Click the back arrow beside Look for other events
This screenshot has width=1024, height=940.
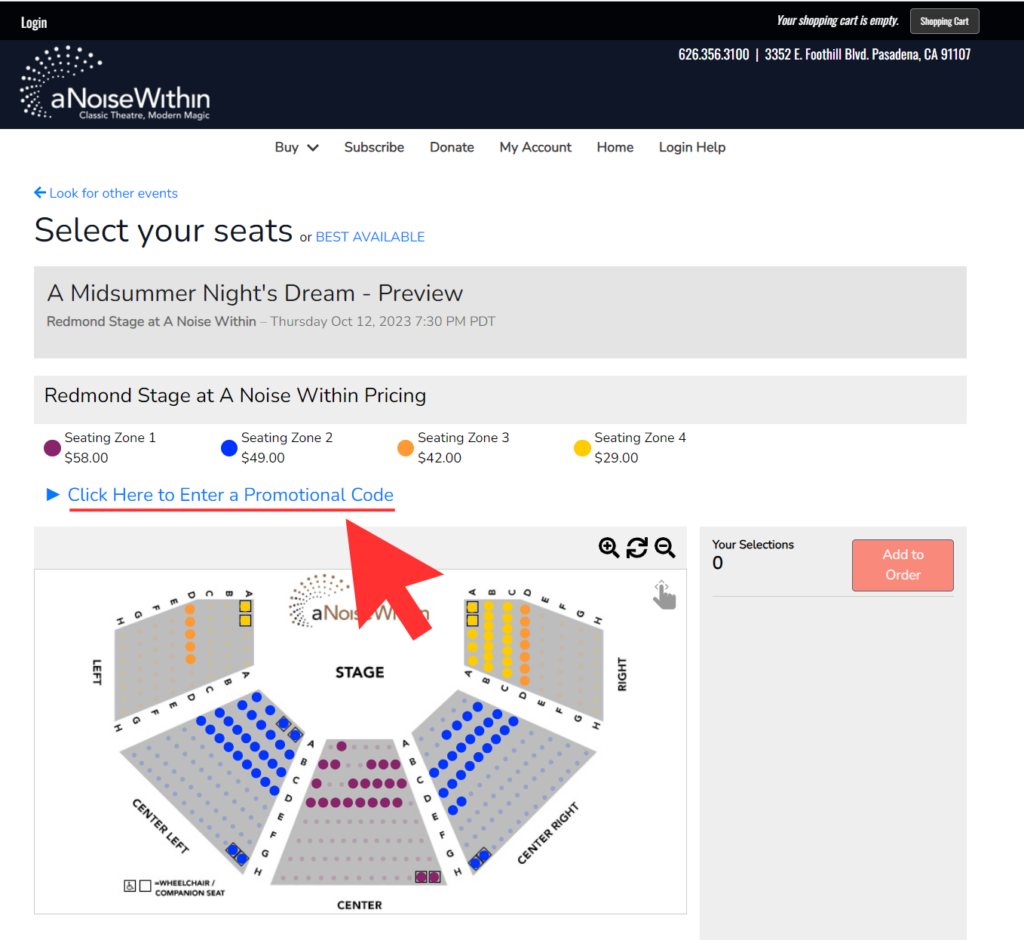coord(39,193)
